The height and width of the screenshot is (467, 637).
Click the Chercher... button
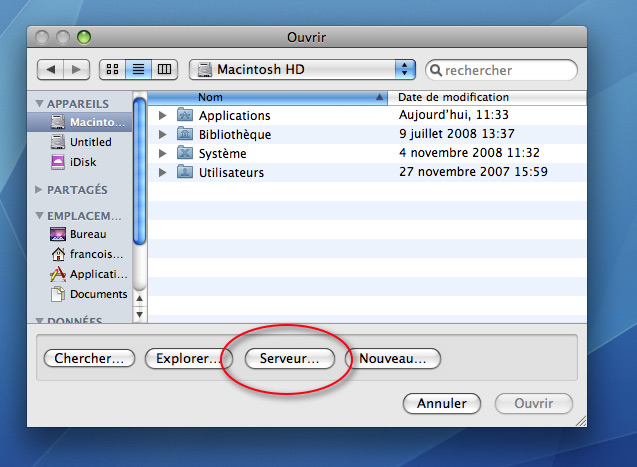(x=89, y=358)
